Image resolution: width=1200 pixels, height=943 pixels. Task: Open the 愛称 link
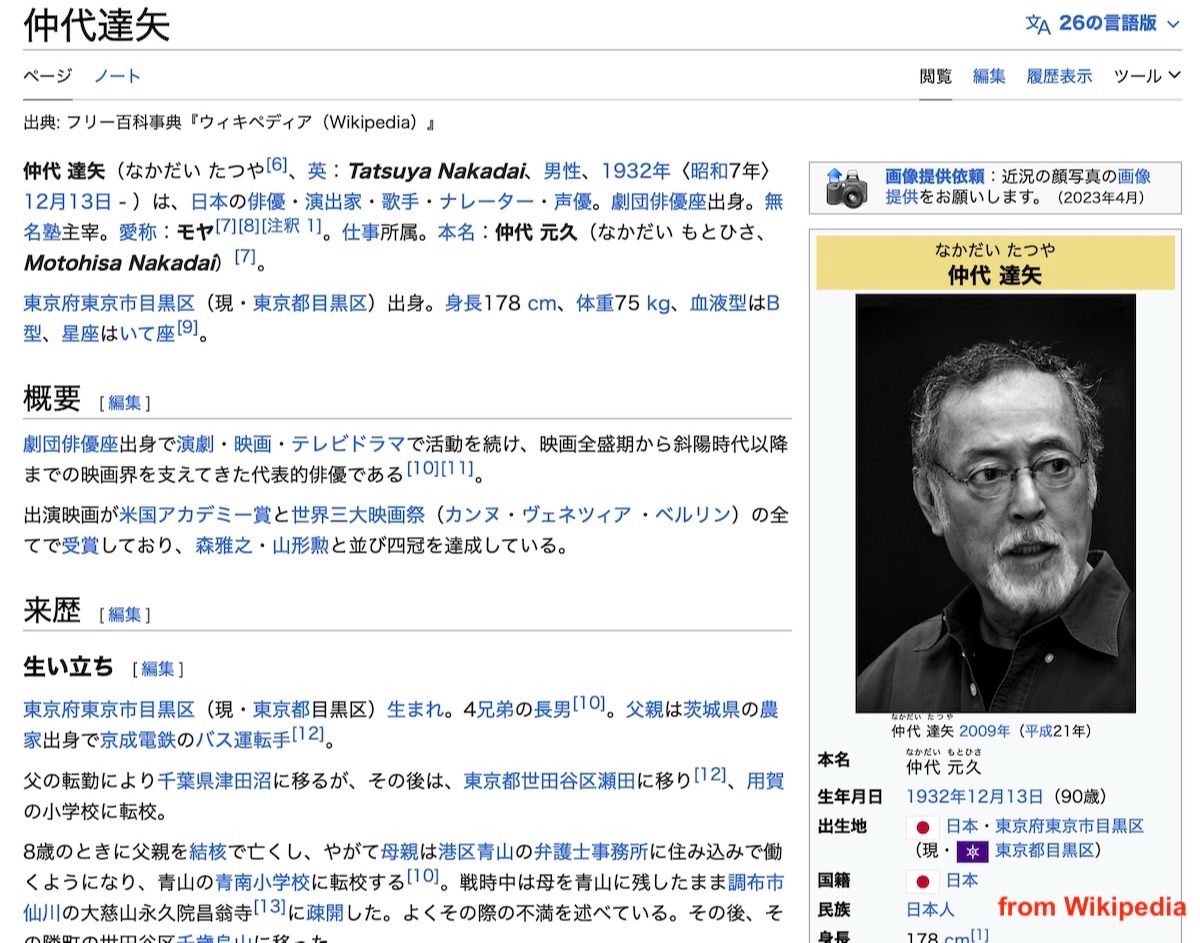click(138, 232)
